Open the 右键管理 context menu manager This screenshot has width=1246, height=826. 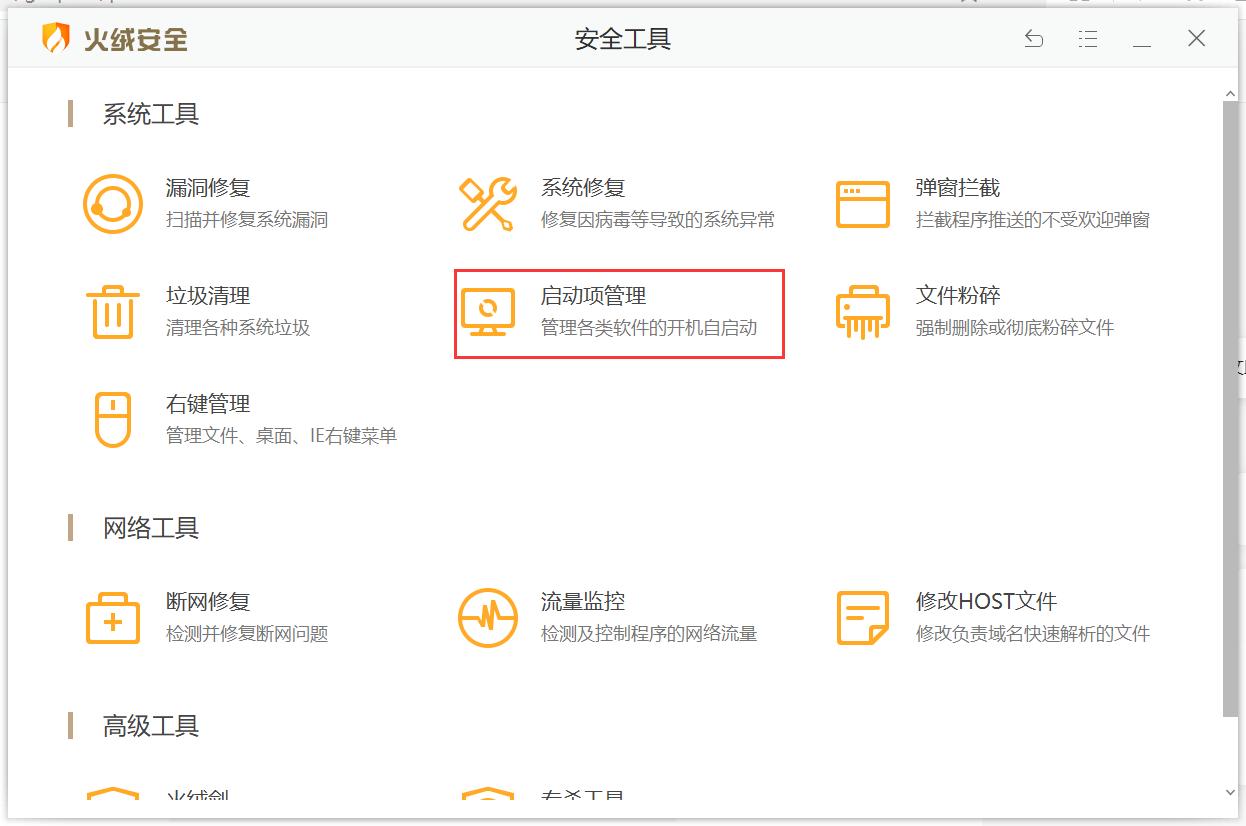point(206,404)
